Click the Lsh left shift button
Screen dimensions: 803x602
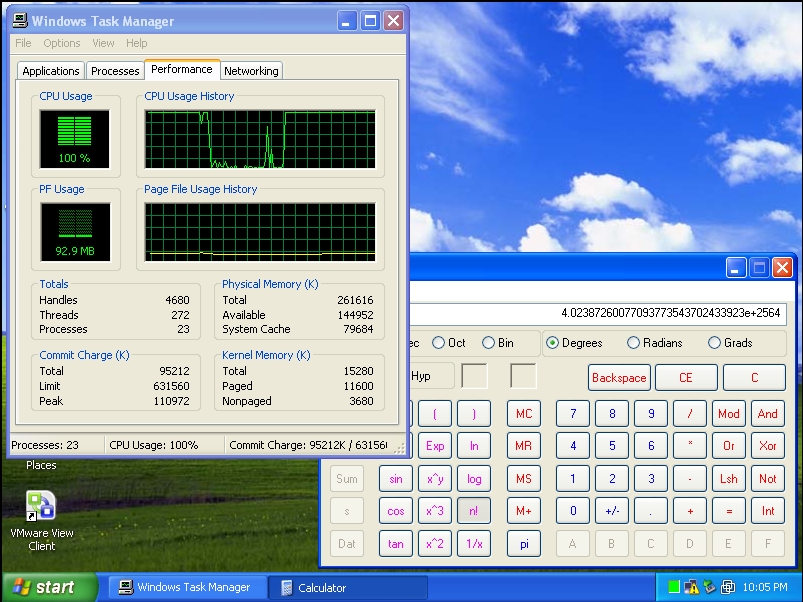pyautogui.click(x=729, y=479)
